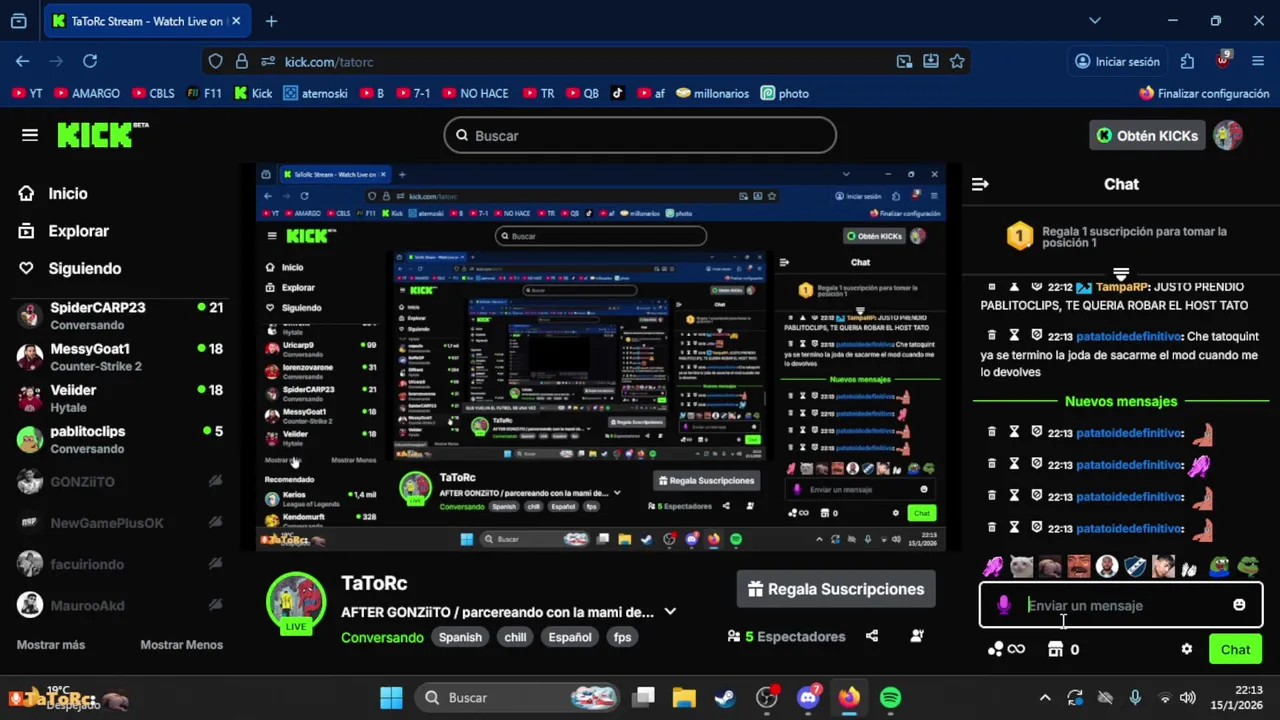Click Mostrar más in the sidebar
This screenshot has height=720, width=1280.
click(51, 645)
